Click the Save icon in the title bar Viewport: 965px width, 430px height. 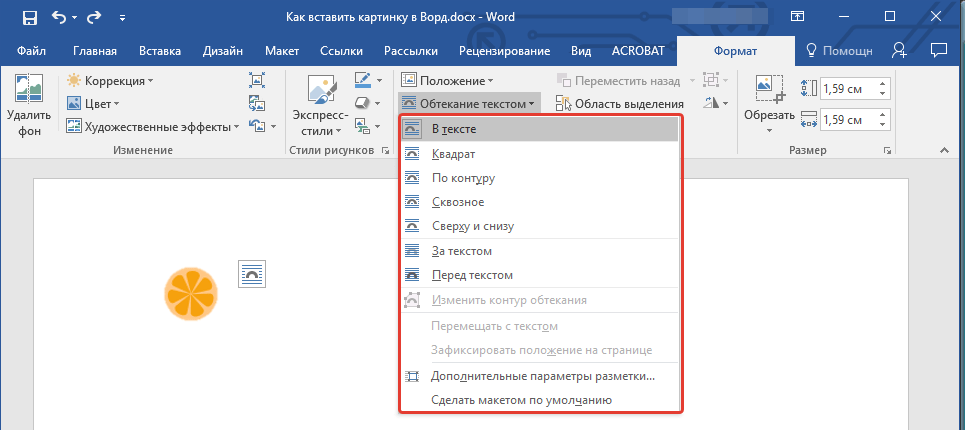point(29,17)
